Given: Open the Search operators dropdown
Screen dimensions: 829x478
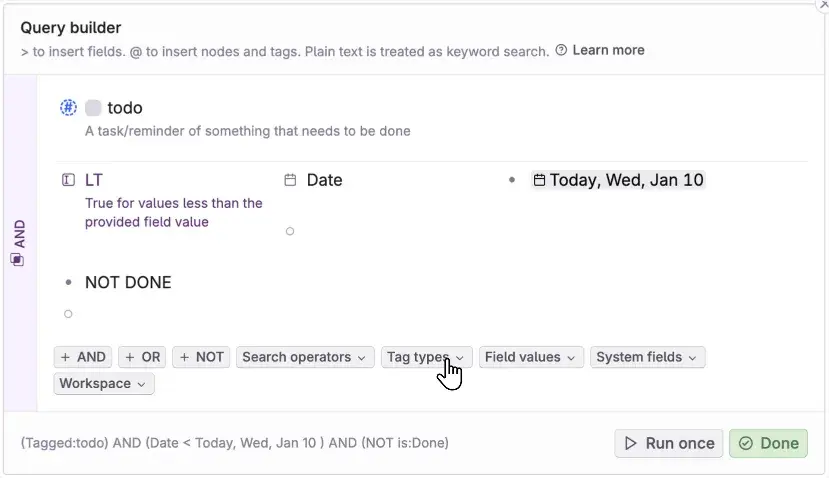Looking at the screenshot, I should pos(305,357).
